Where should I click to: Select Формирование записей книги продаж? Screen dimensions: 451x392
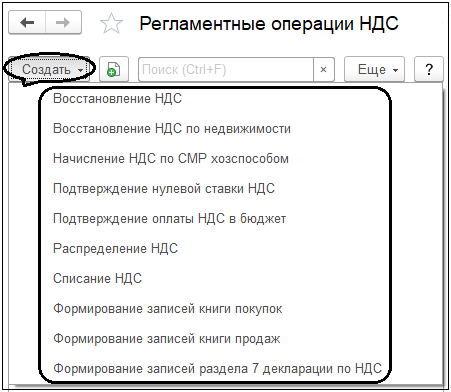pyautogui.click(x=167, y=339)
